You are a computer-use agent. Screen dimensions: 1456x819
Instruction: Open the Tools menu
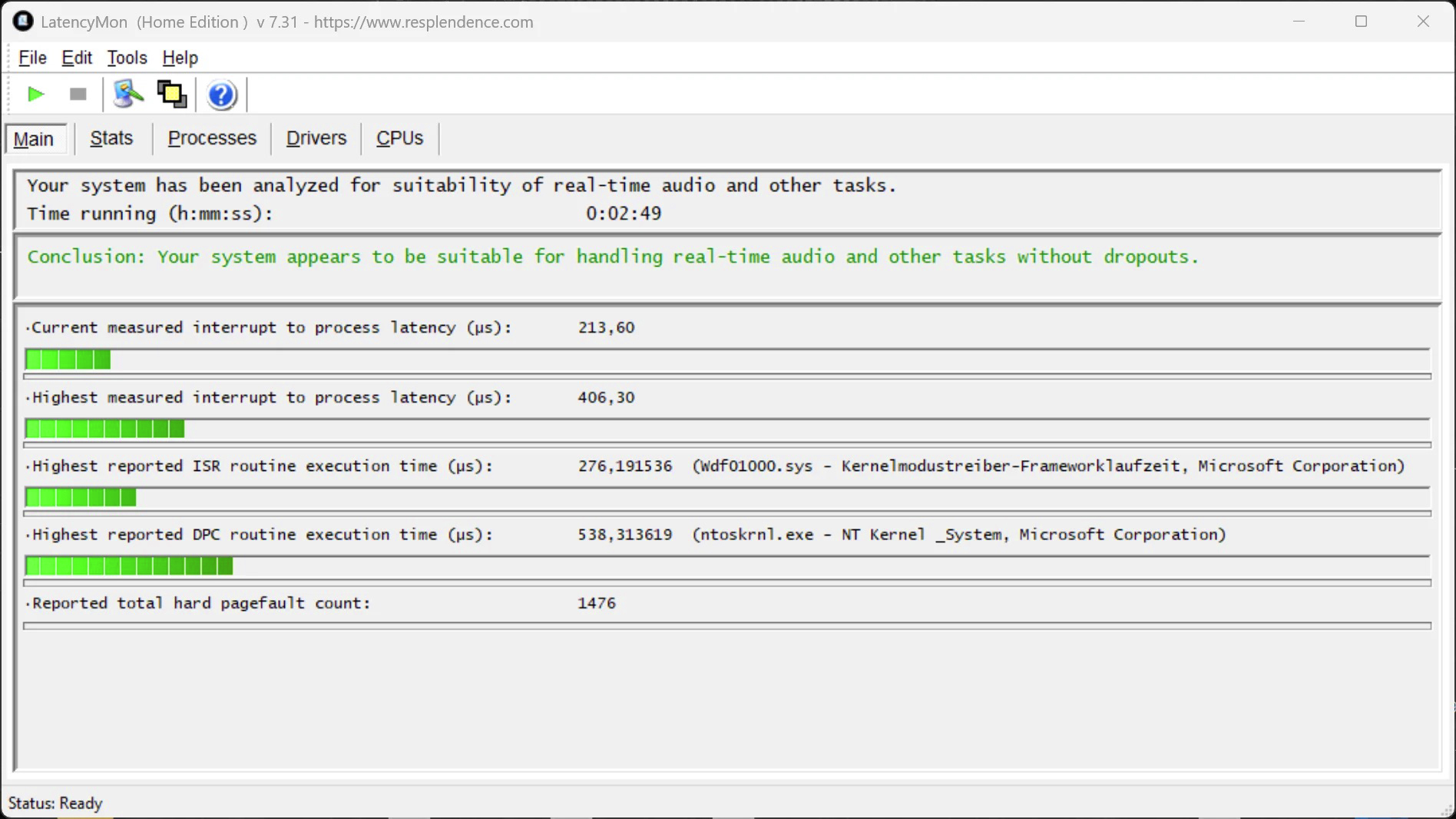(x=127, y=58)
